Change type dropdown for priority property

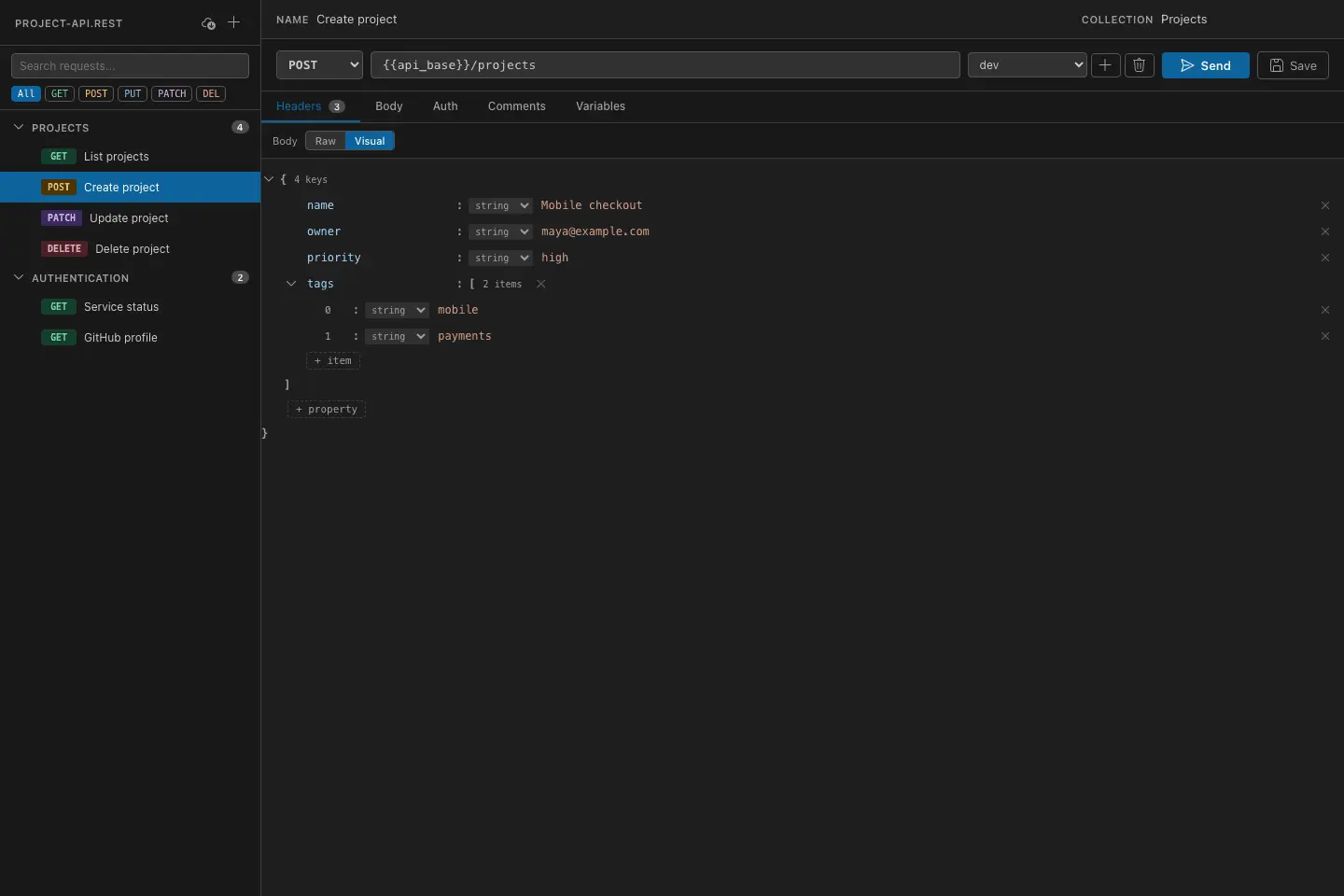tap(500, 258)
